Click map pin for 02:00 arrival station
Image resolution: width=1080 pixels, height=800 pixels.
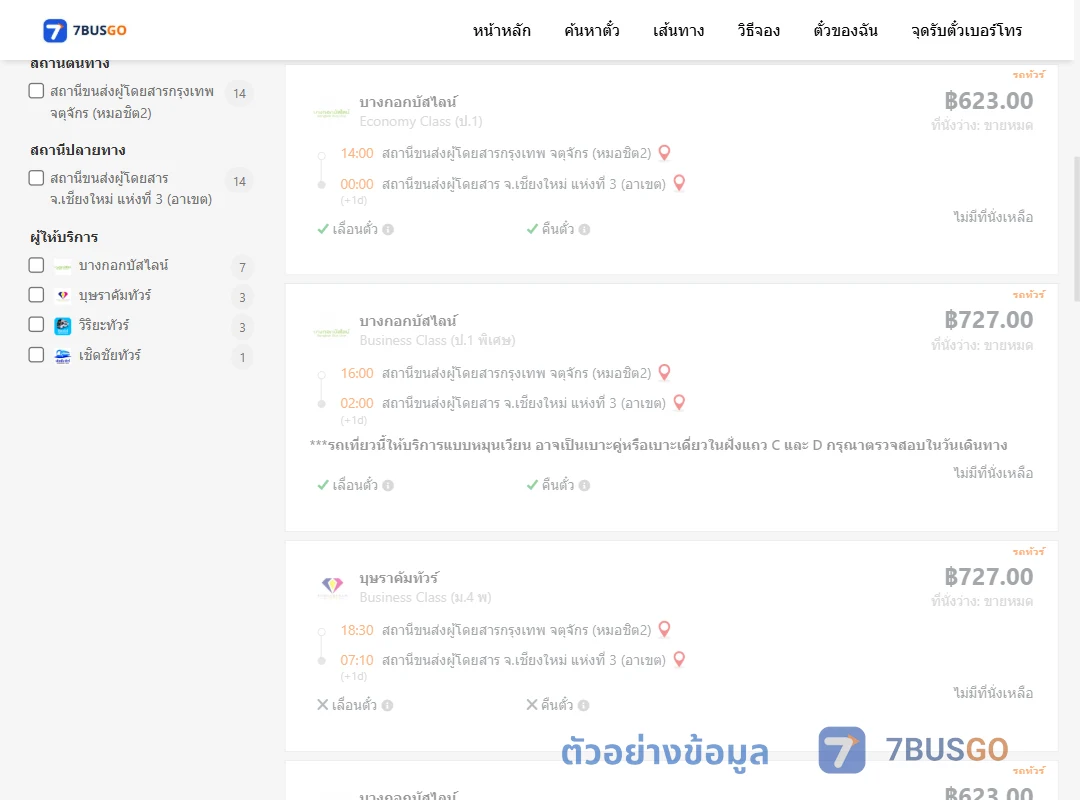pos(679,402)
